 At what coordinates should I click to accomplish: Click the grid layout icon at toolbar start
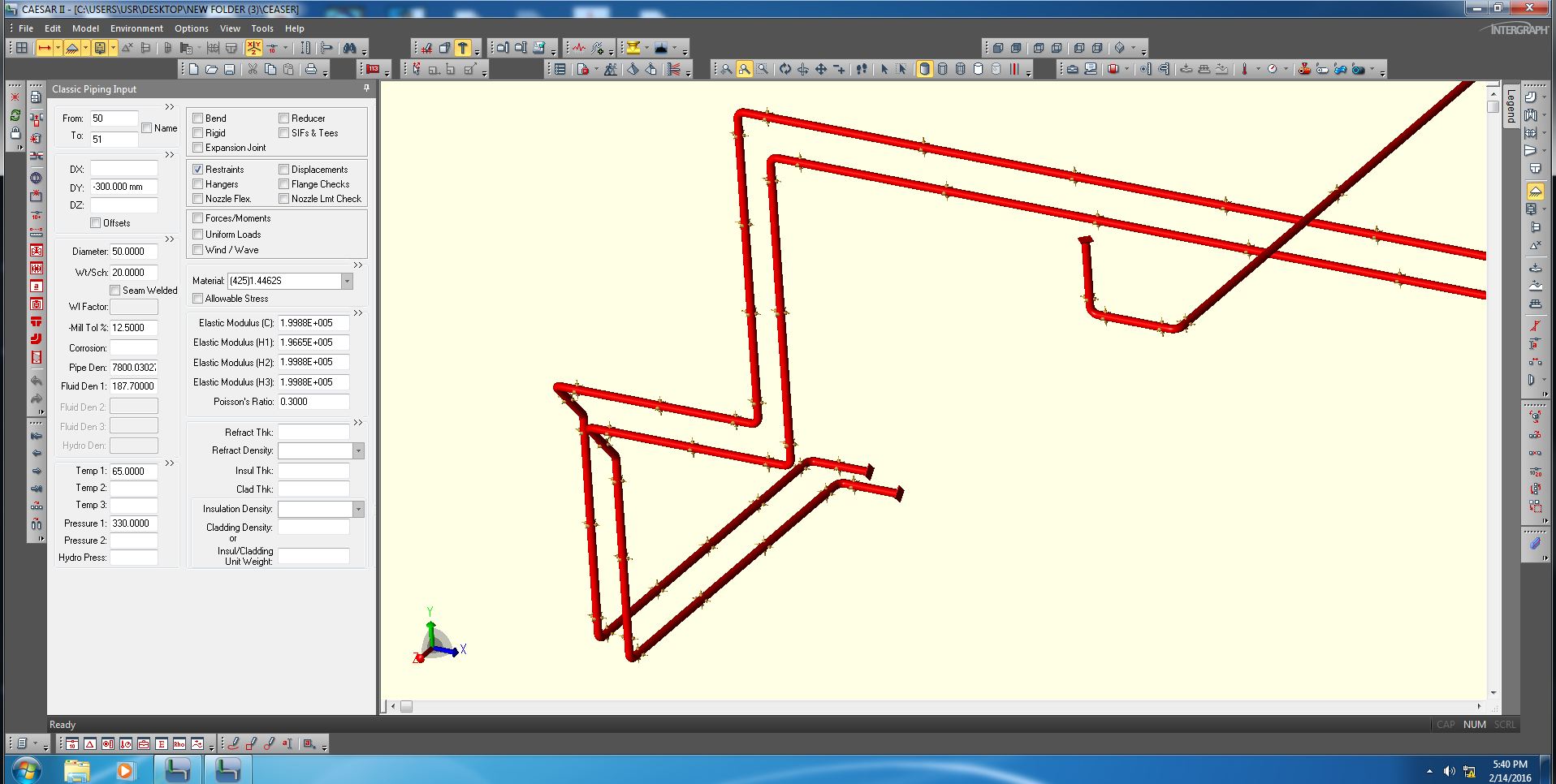22,48
